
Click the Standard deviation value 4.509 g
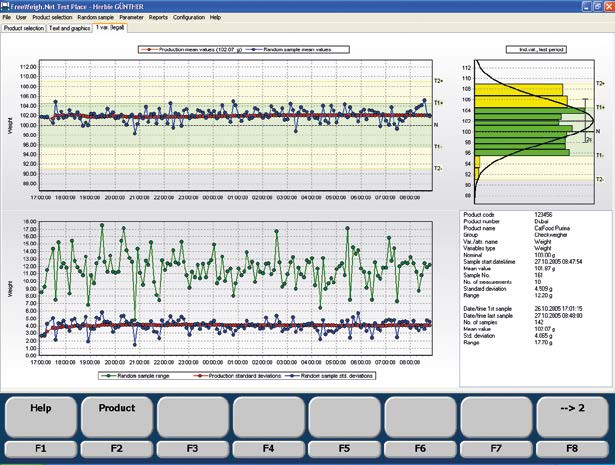click(543, 289)
